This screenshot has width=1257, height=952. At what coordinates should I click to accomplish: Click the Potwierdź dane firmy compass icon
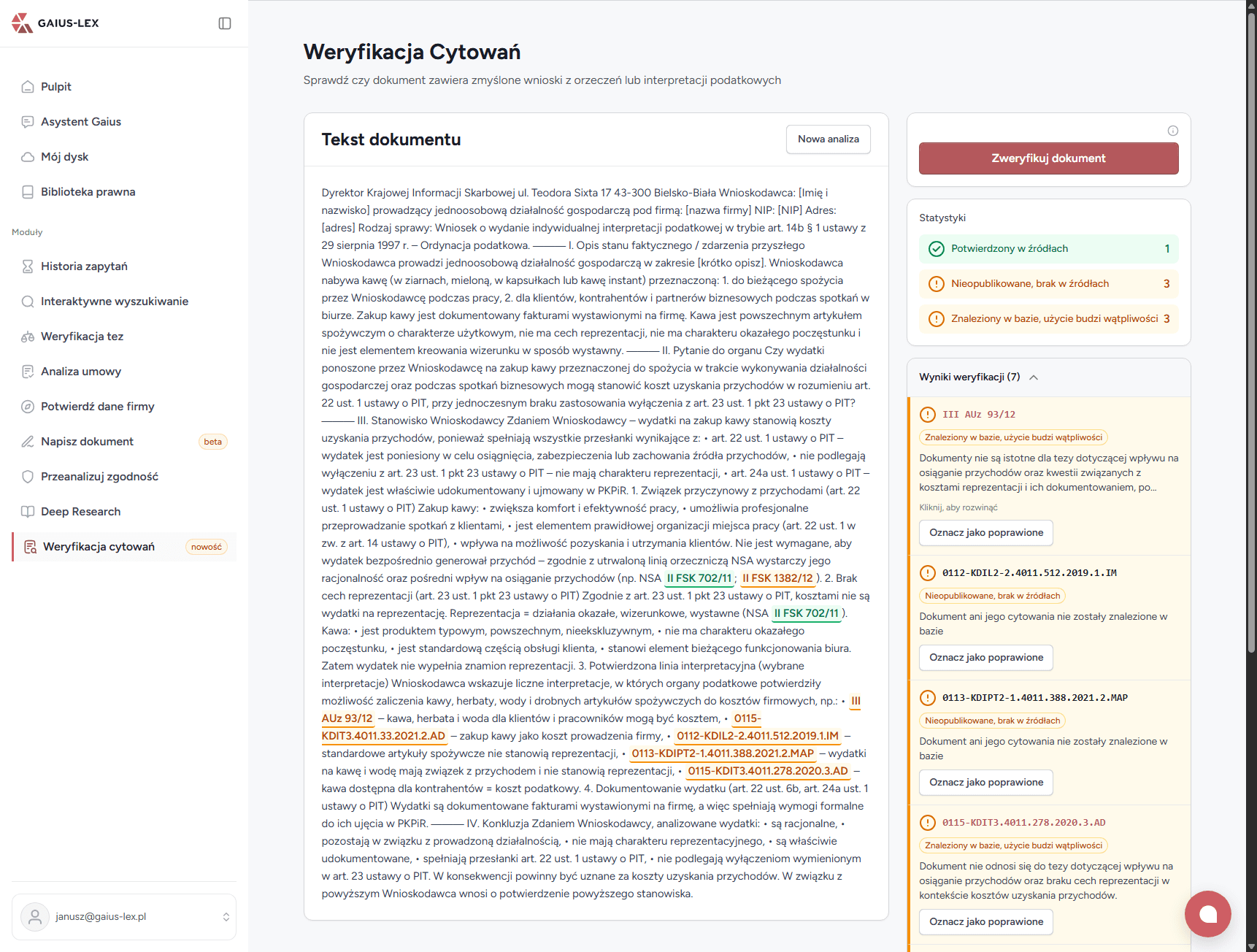click(x=28, y=407)
